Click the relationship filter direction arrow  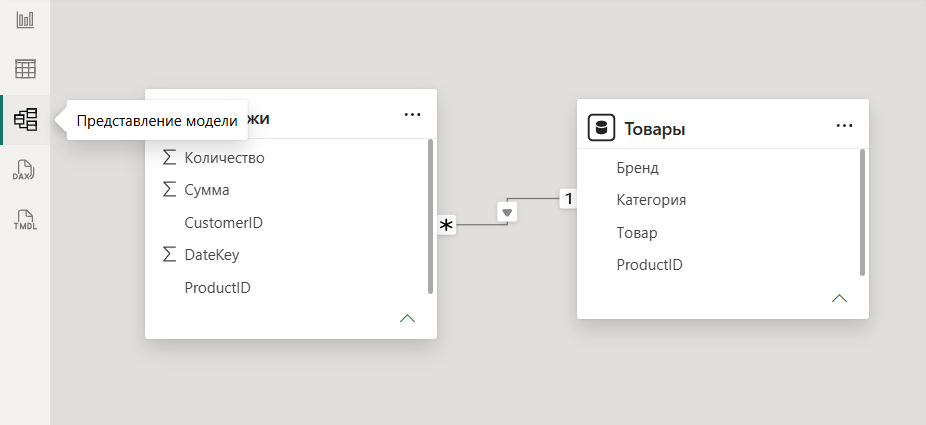(x=507, y=211)
